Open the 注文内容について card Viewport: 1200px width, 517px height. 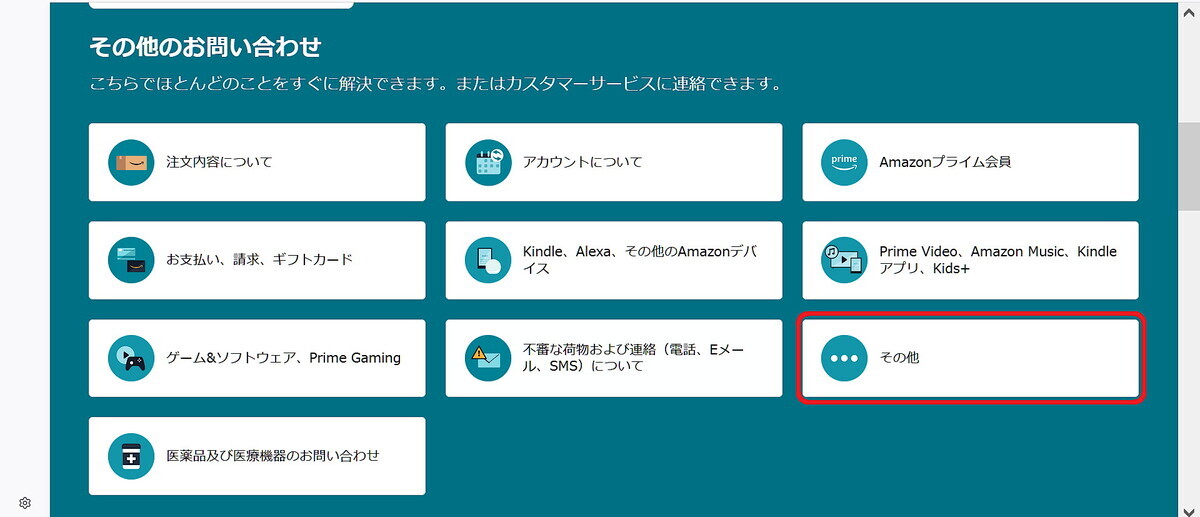(257, 162)
